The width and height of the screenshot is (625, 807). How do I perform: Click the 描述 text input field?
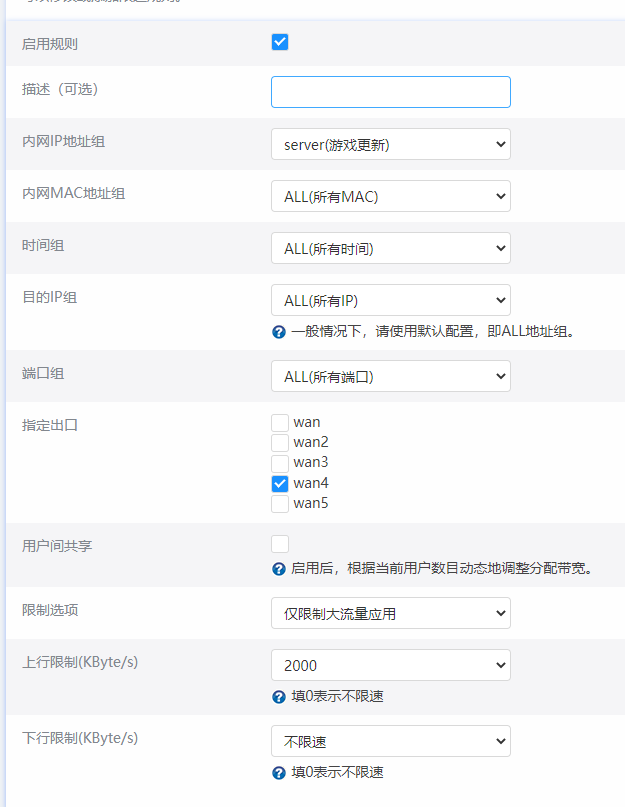[x=390, y=92]
